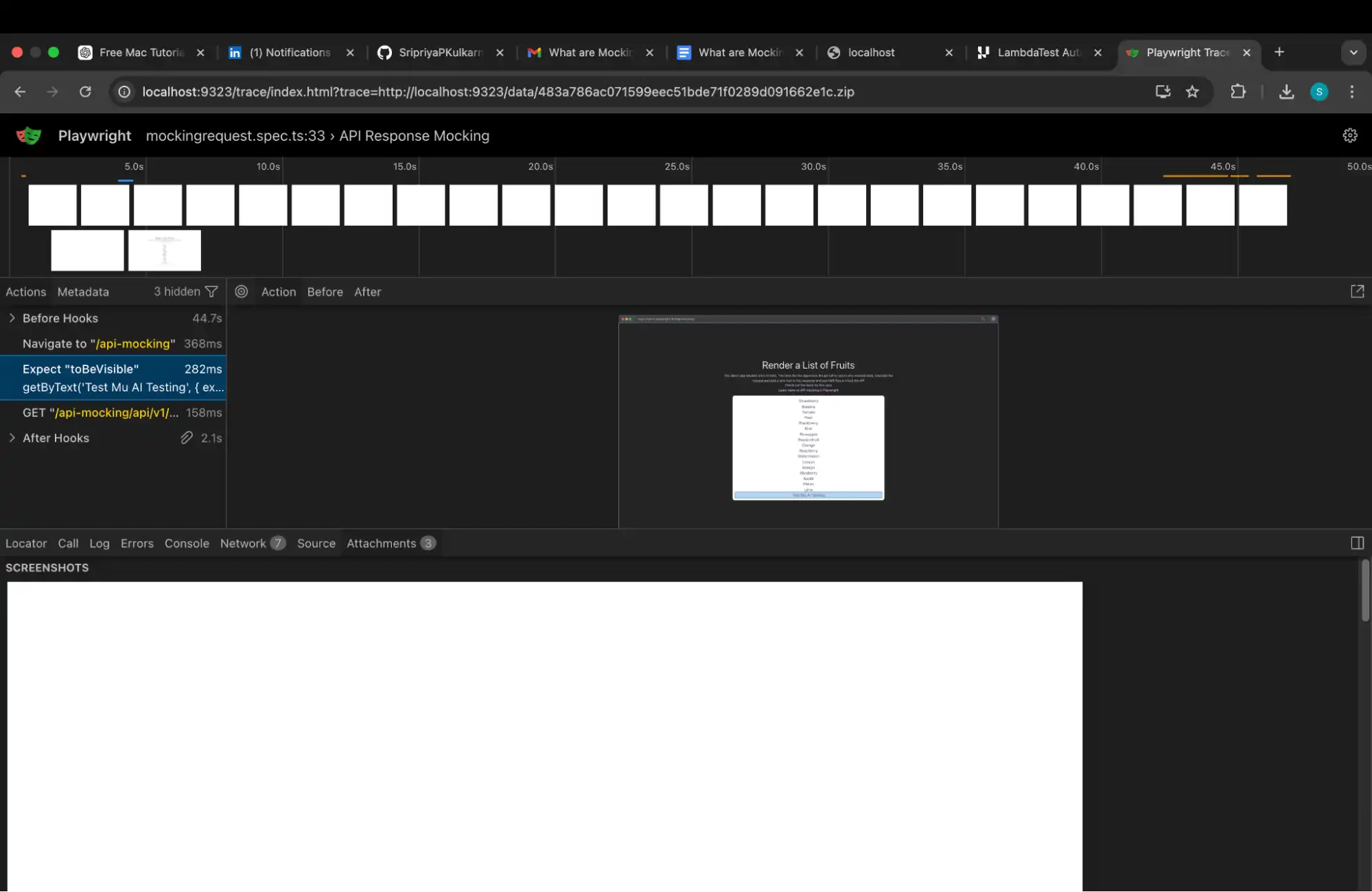Image resolution: width=1372 pixels, height=892 pixels.
Task: Open the Chrome three-dot menu
Action: point(1351,92)
